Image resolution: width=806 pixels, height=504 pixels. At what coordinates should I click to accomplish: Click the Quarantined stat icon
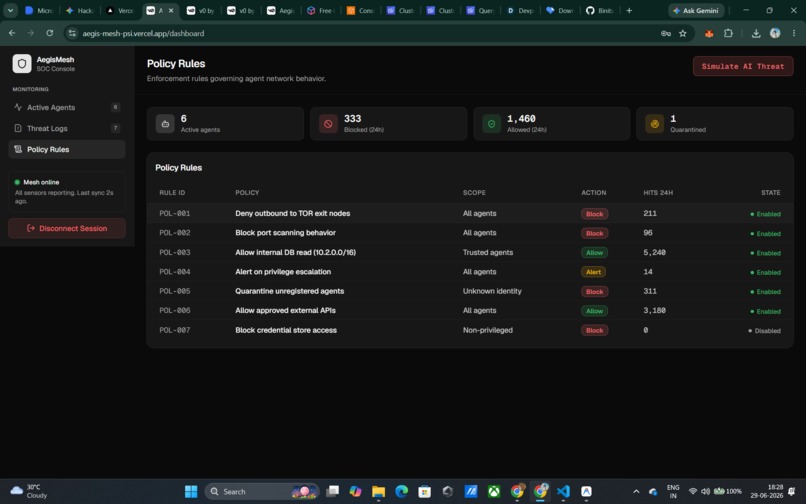tap(654, 124)
